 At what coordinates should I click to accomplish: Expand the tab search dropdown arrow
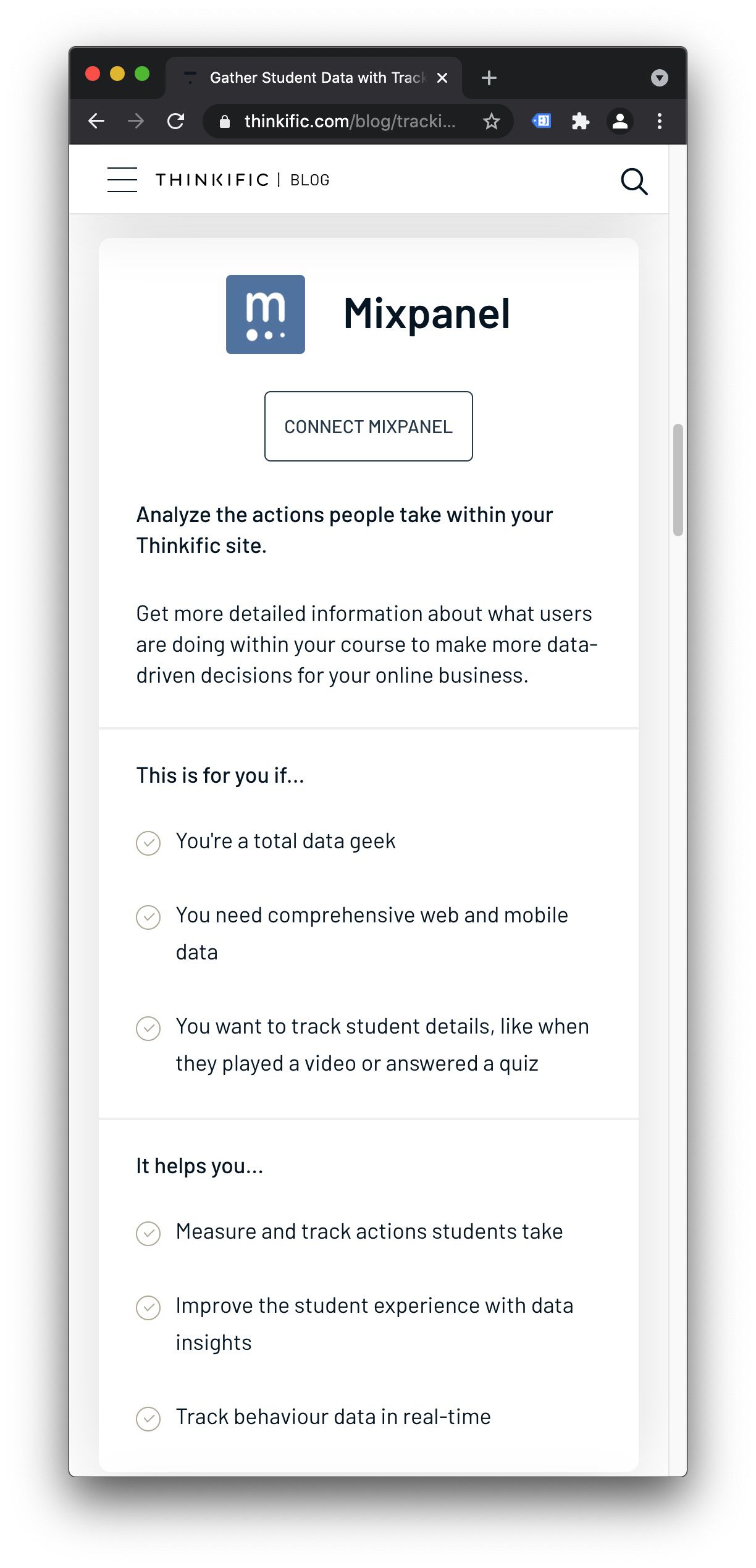click(660, 78)
